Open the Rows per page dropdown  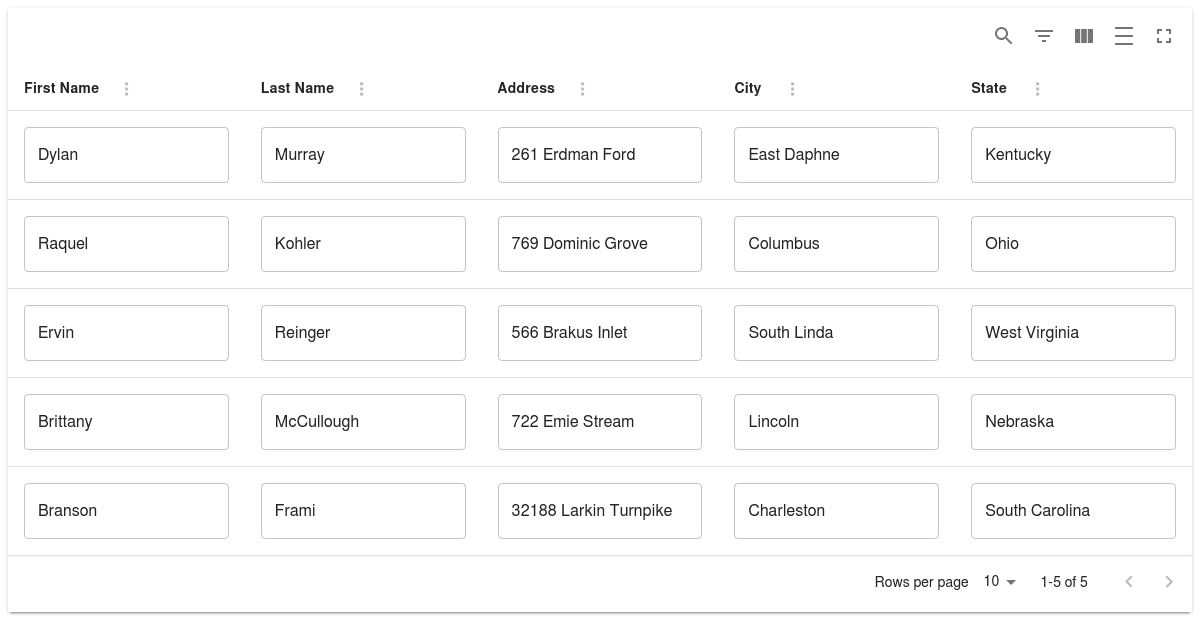(x=999, y=581)
